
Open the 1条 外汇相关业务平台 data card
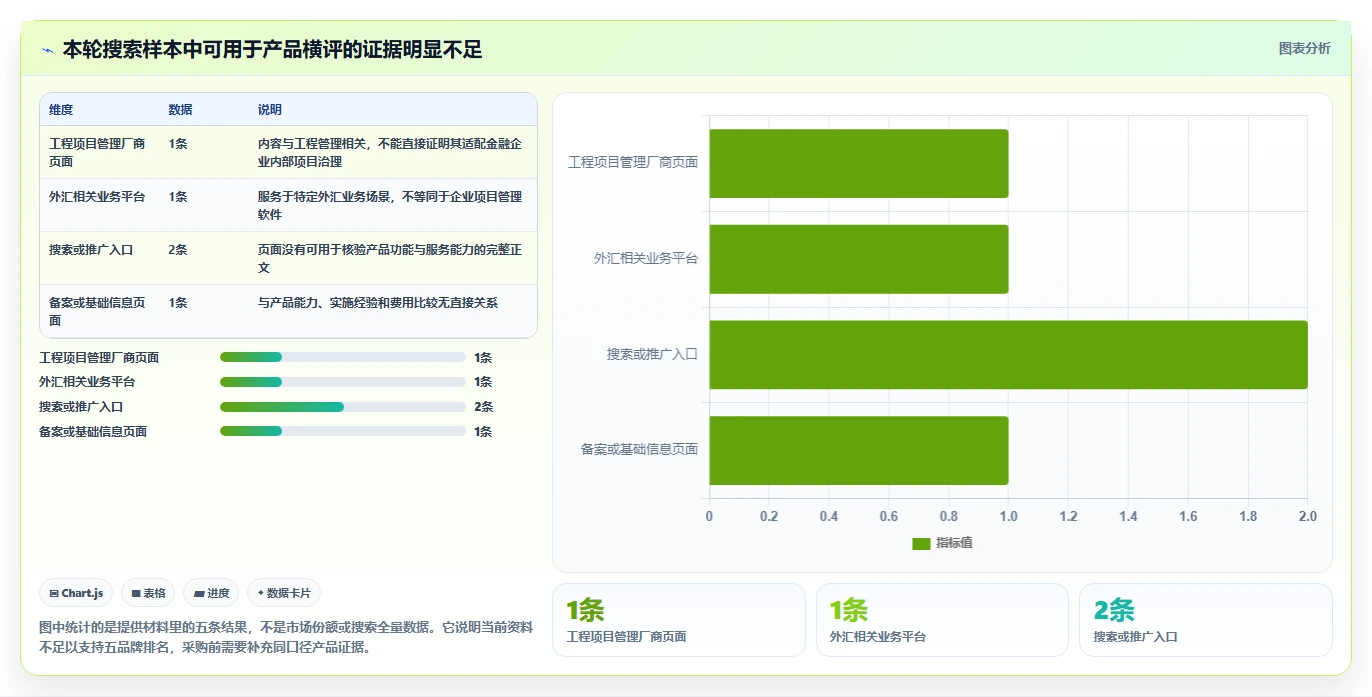pyautogui.click(x=942, y=620)
